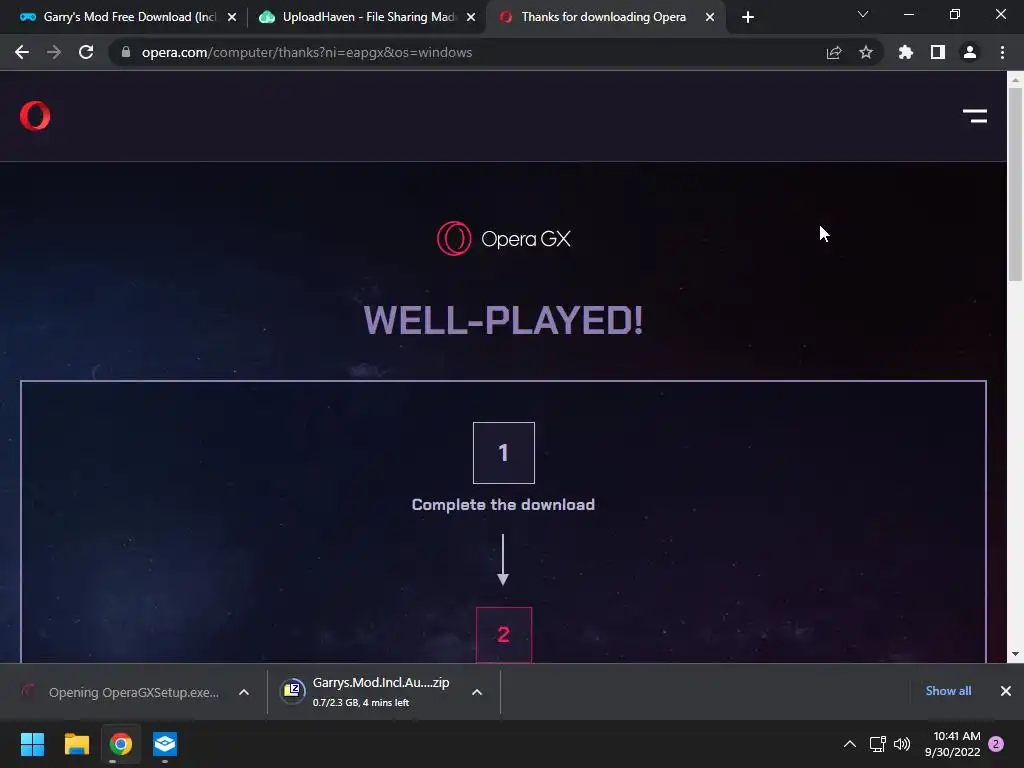This screenshot has width=1024, height=768.
Task: Open File Explorer from the taskbar
Action: (x=76, y=744)
